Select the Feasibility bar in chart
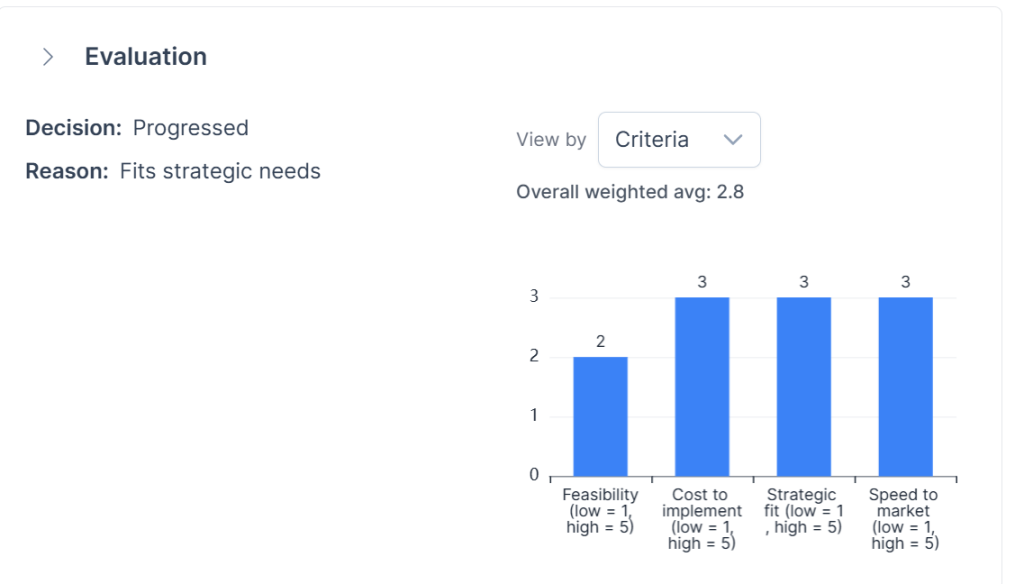1024x584 pixels. [600, 417]
